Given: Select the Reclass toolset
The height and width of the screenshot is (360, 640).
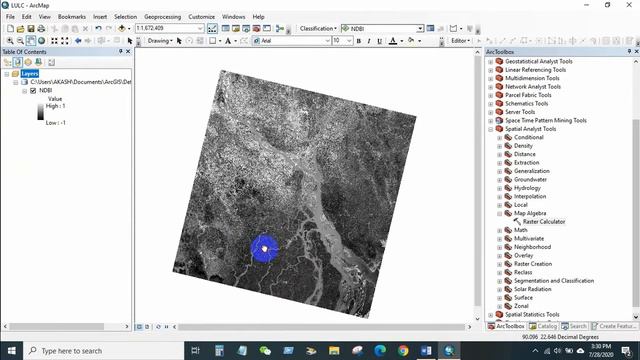Looking at the screenshot, I should click(x=523, y=272).
